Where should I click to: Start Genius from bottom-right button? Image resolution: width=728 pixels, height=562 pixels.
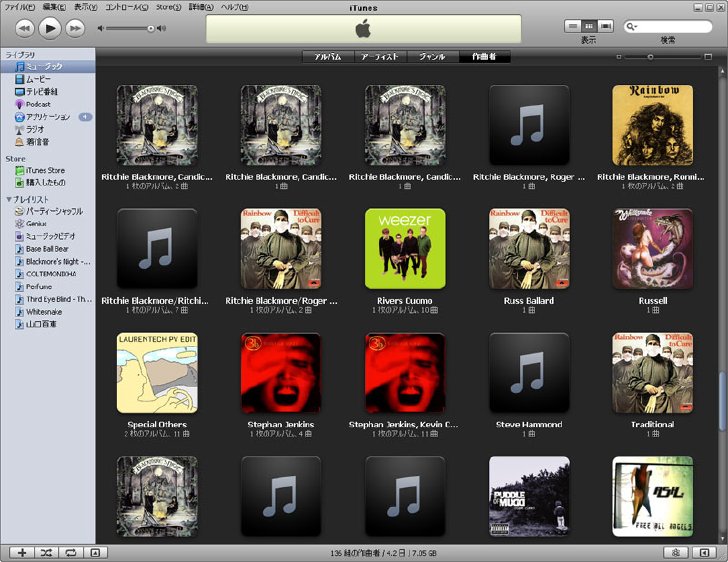(676, 552)
